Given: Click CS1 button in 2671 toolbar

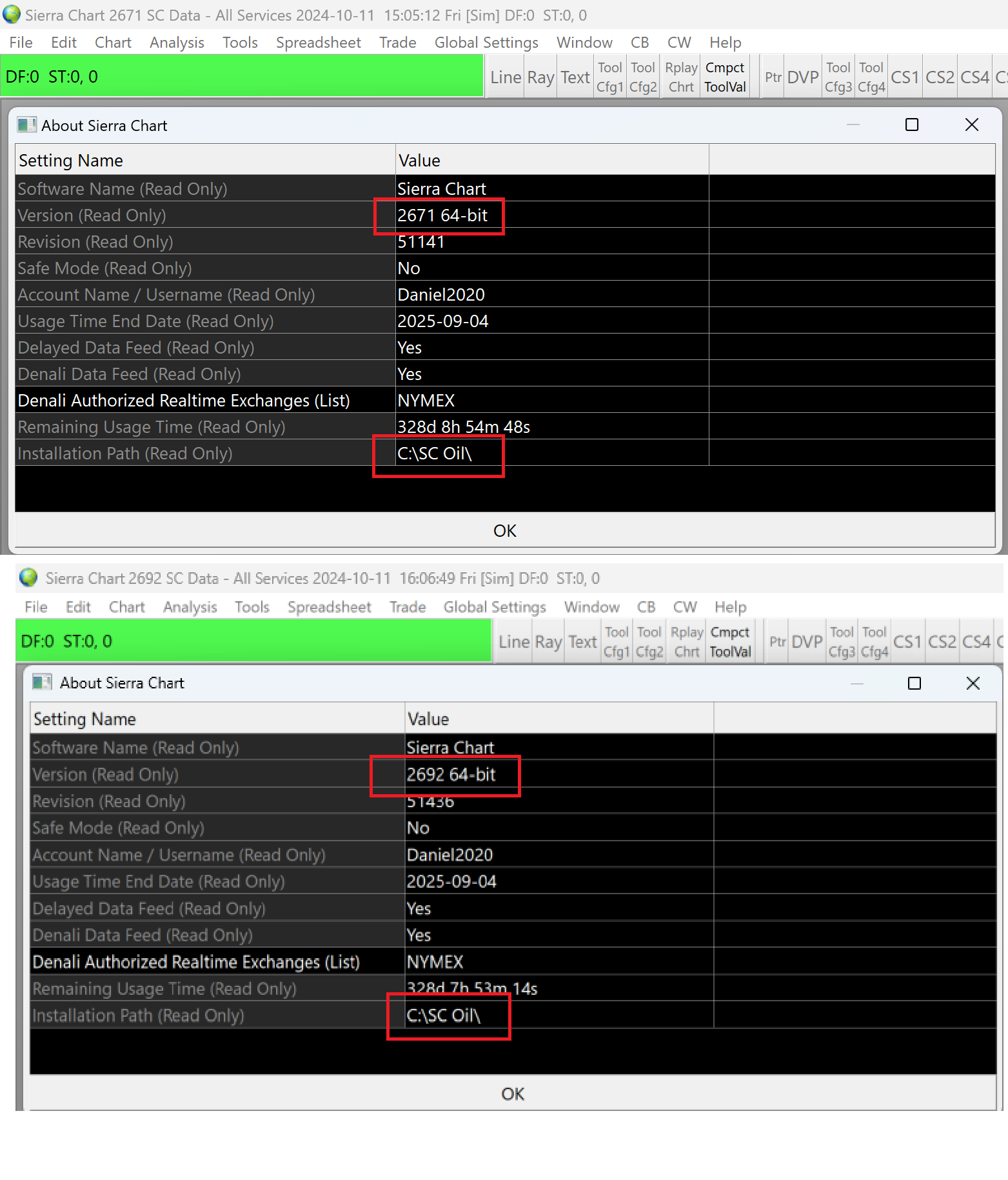Looking at the screenshot, I should click(905, 77).
